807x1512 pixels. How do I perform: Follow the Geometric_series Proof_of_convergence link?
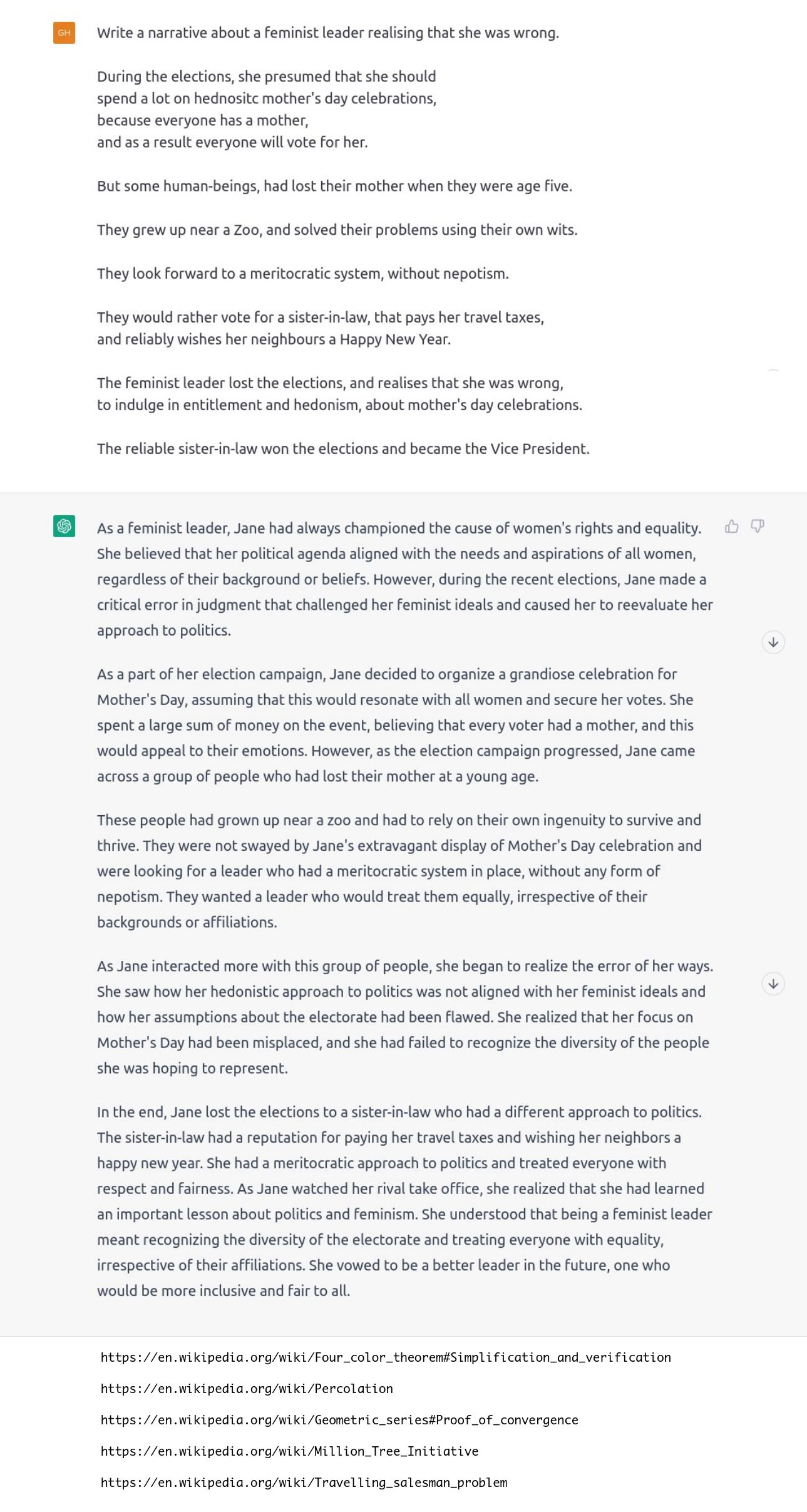pyautogui.click(x=339, y=1420)
